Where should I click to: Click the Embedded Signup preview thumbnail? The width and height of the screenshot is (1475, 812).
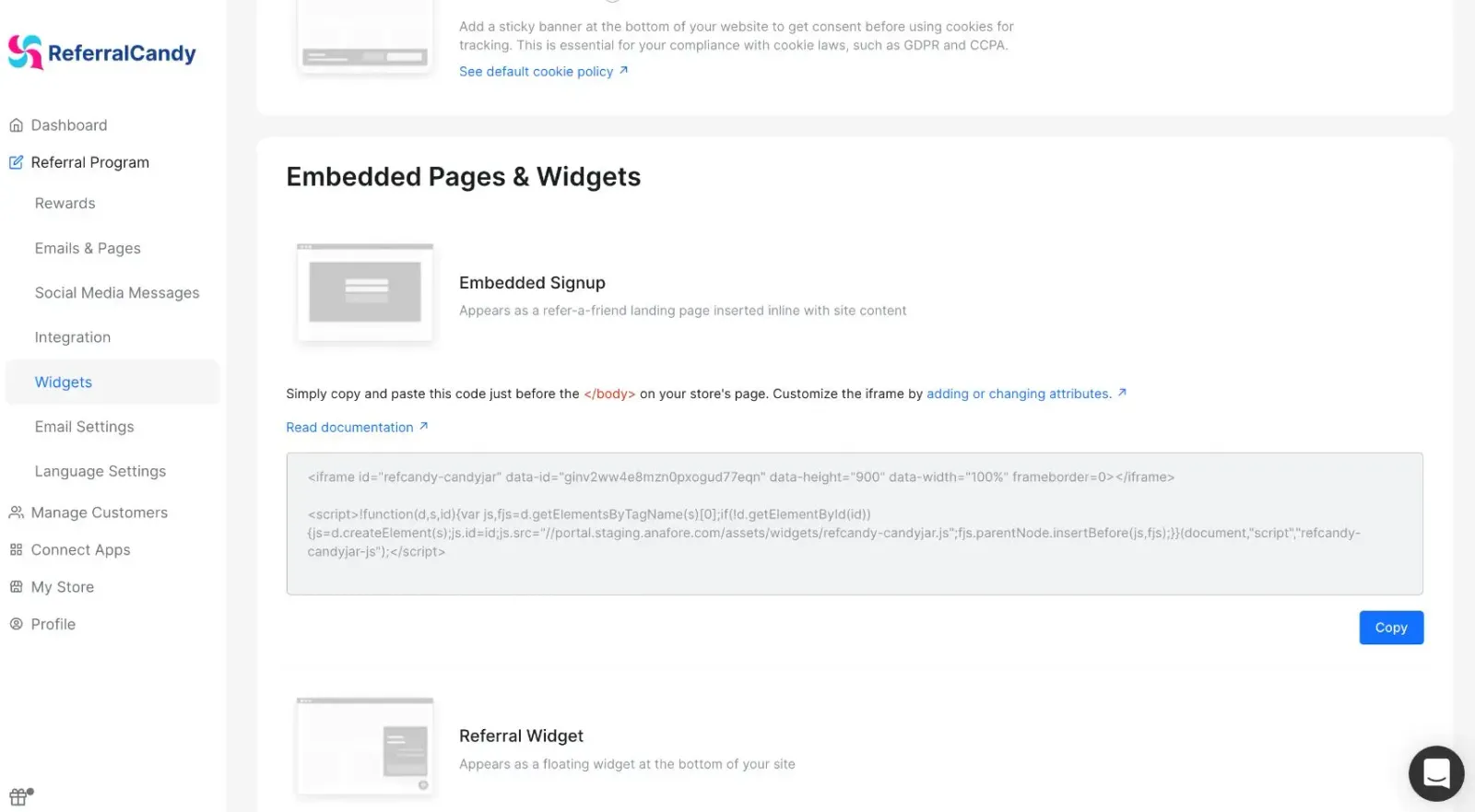[x=365, y=293]
